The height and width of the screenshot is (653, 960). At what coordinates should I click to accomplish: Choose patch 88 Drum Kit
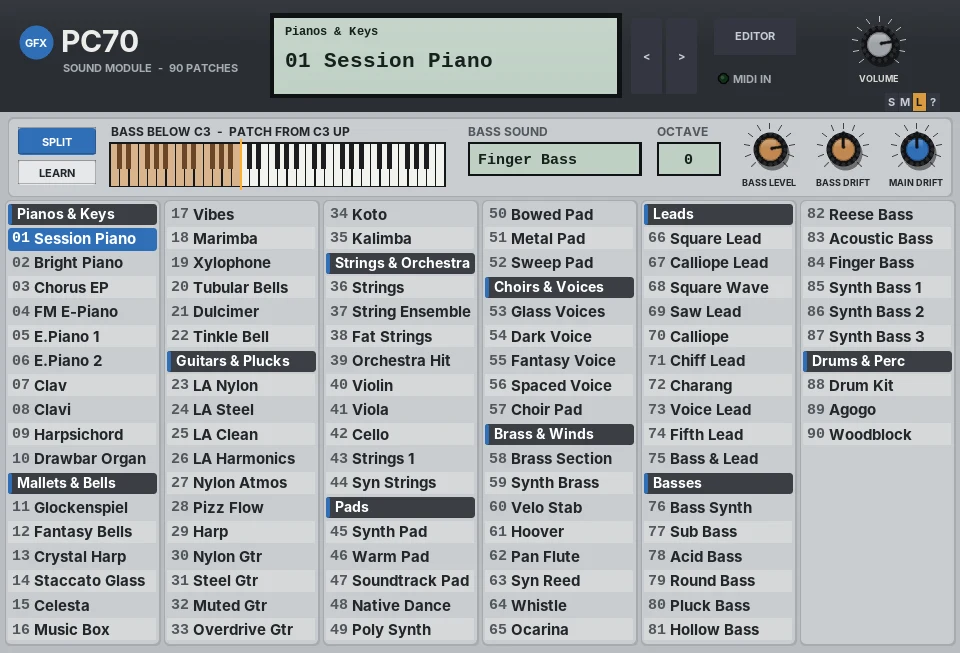click(877, 386)
